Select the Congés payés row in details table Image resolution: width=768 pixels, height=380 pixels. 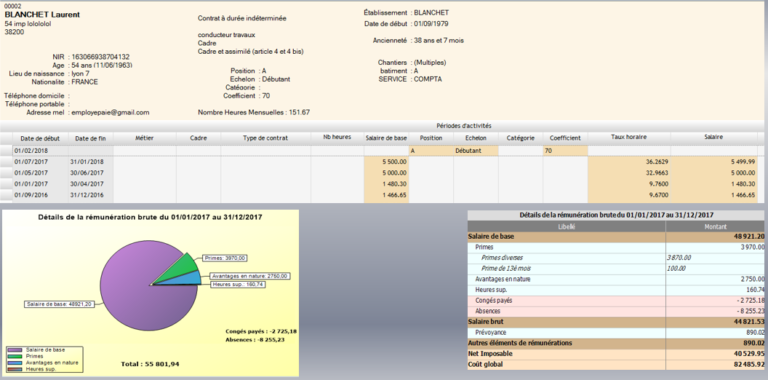pos(616,300)
